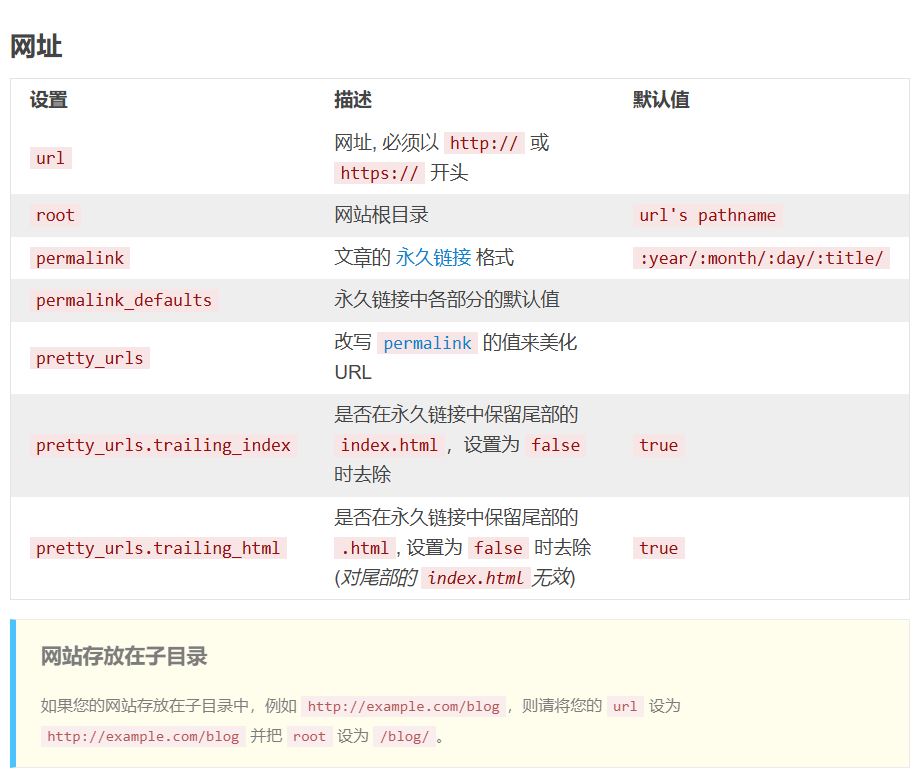Click the 设置 column header

[49, 100]
